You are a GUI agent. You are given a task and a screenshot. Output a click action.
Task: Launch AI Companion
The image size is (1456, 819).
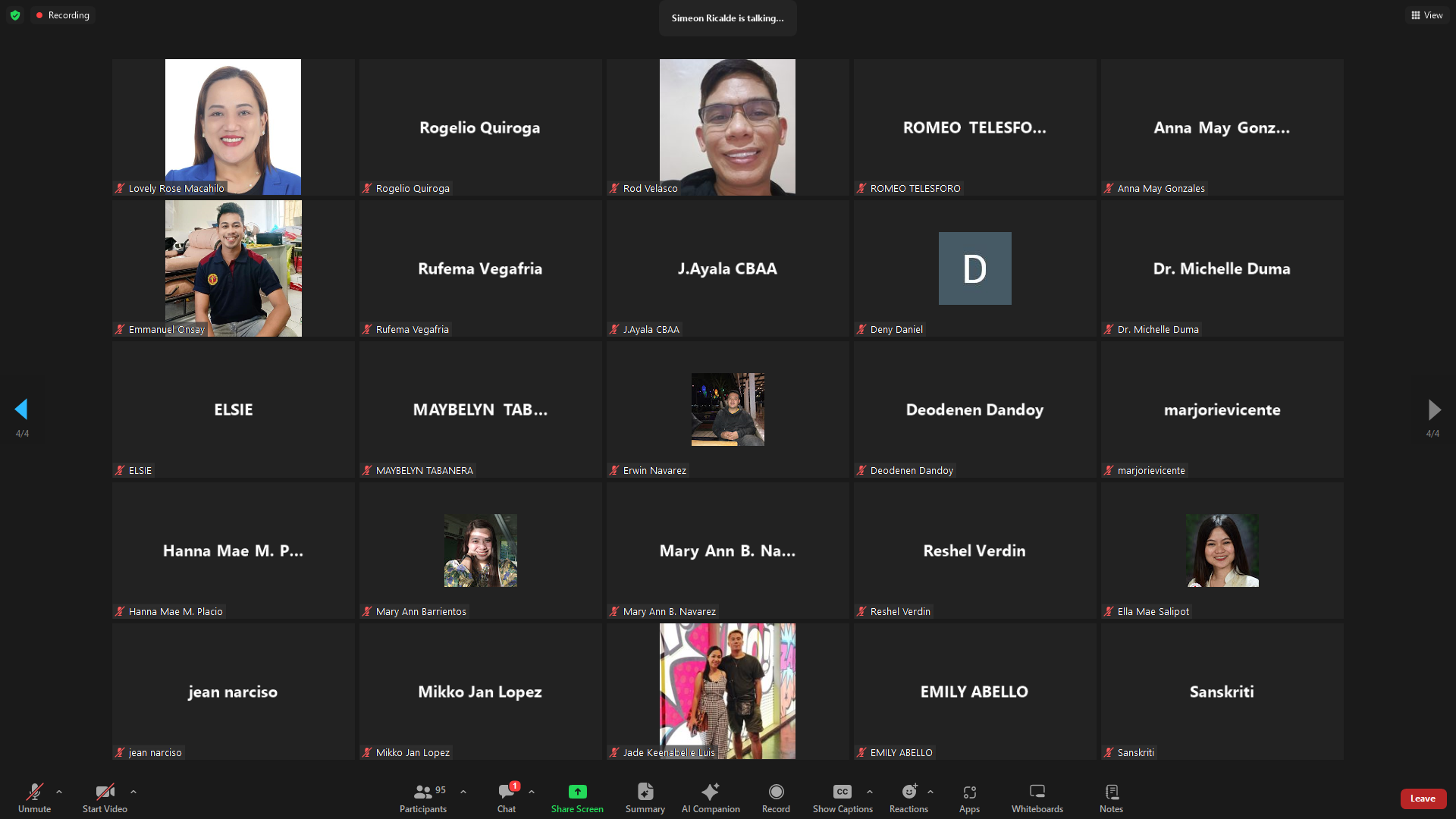[711, 798]
